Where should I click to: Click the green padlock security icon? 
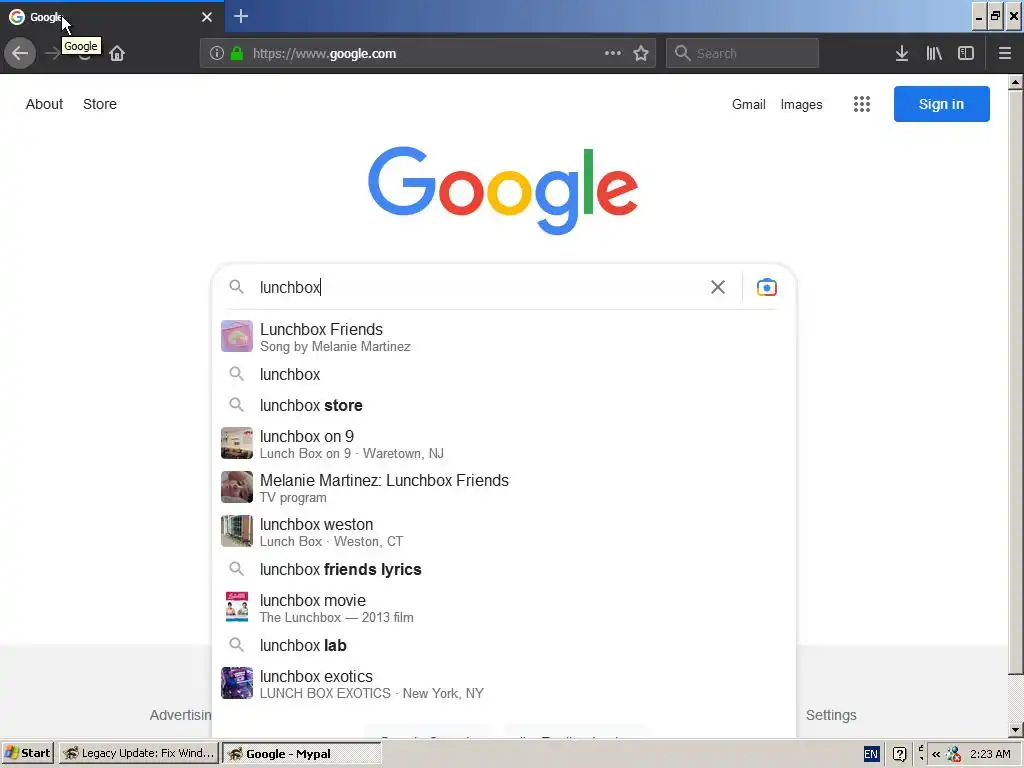pyautogui.click(x=237, y=54)
